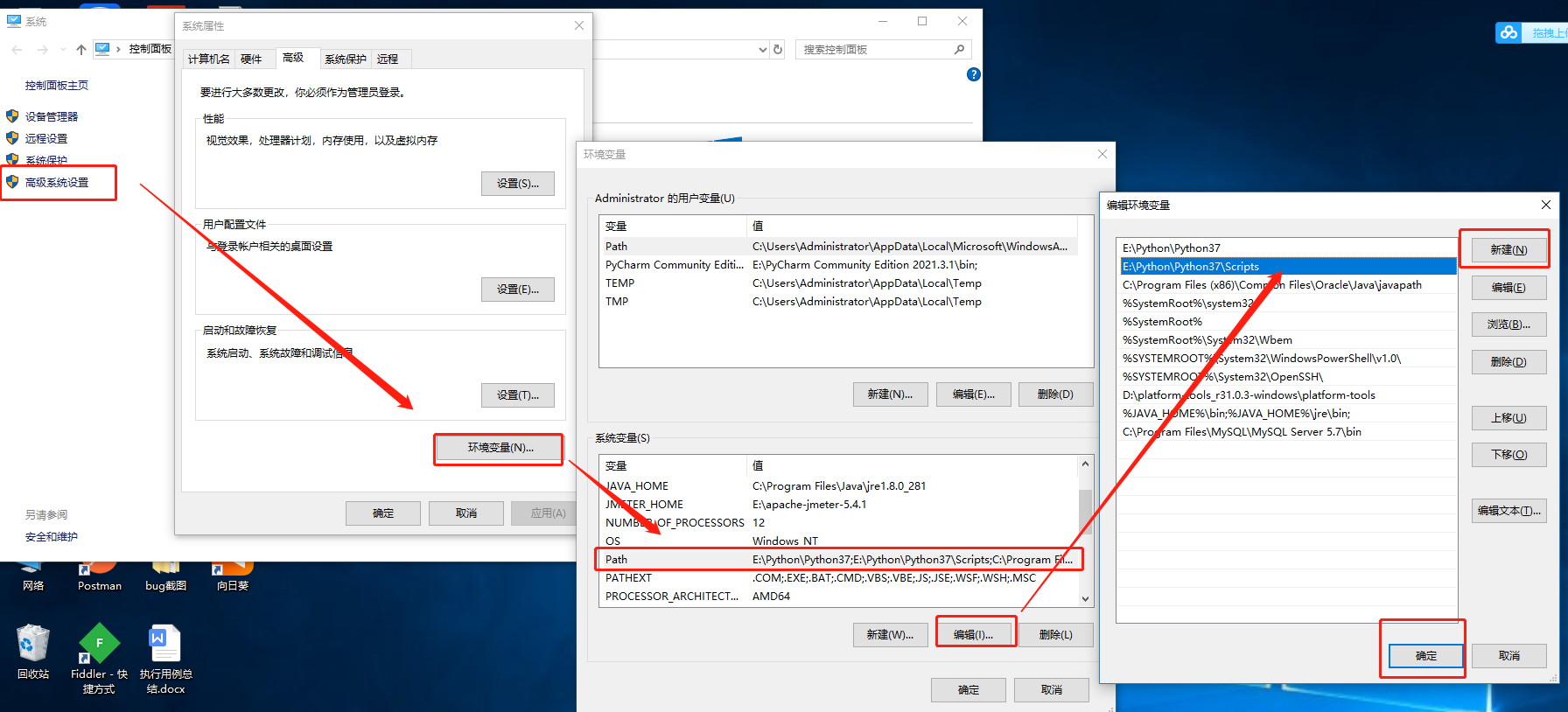Expand the address bar history dropdown
The height and width of the screenshot is (712, 1568).
click(x=763, y=50)
